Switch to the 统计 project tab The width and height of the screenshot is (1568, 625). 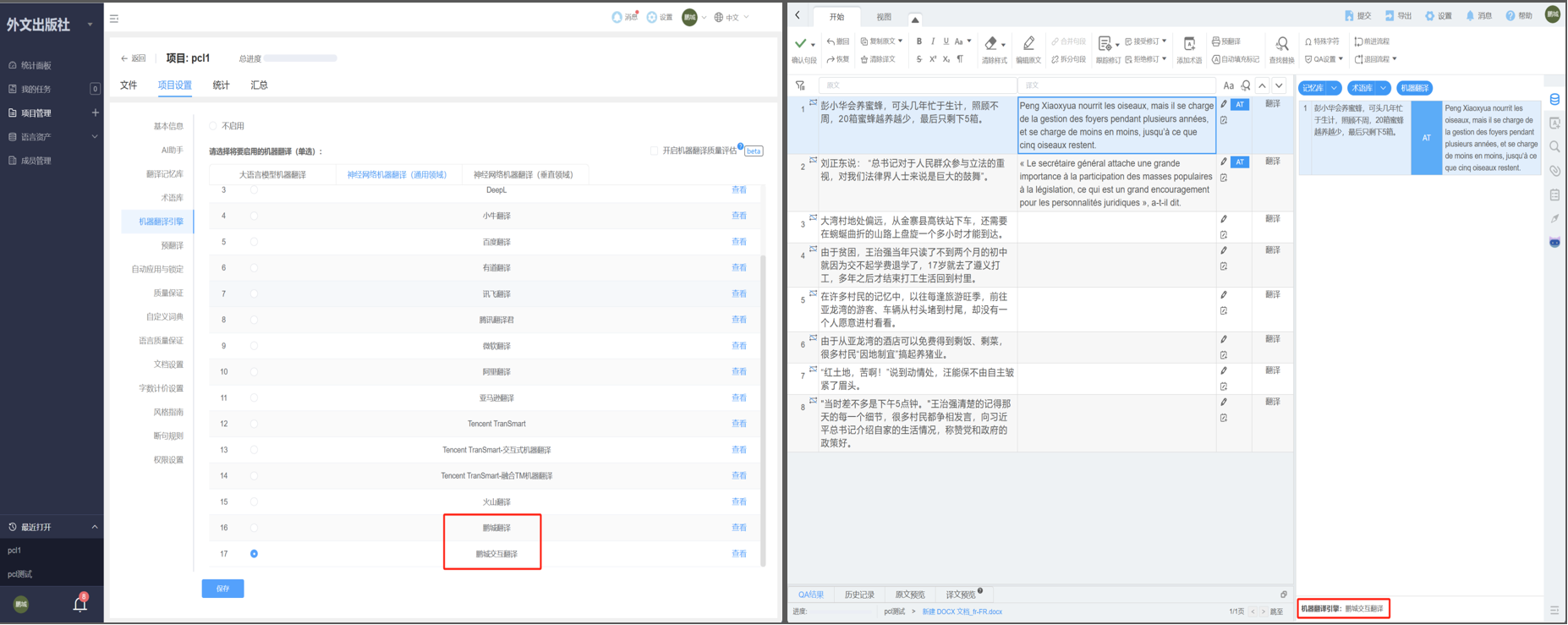pyautogui.click(x=221, y=85)
